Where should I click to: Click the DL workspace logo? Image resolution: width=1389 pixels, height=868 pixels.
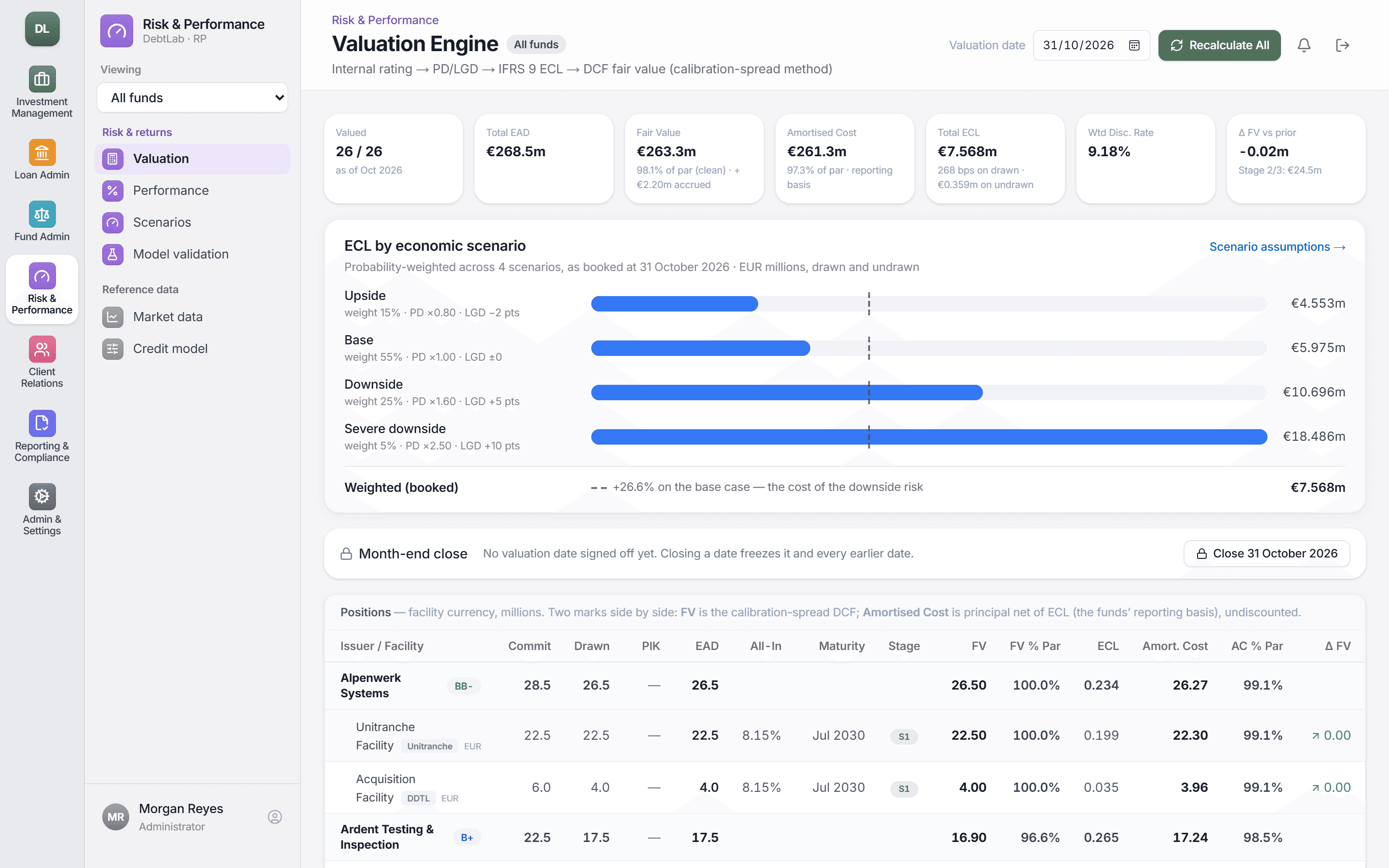42,29
